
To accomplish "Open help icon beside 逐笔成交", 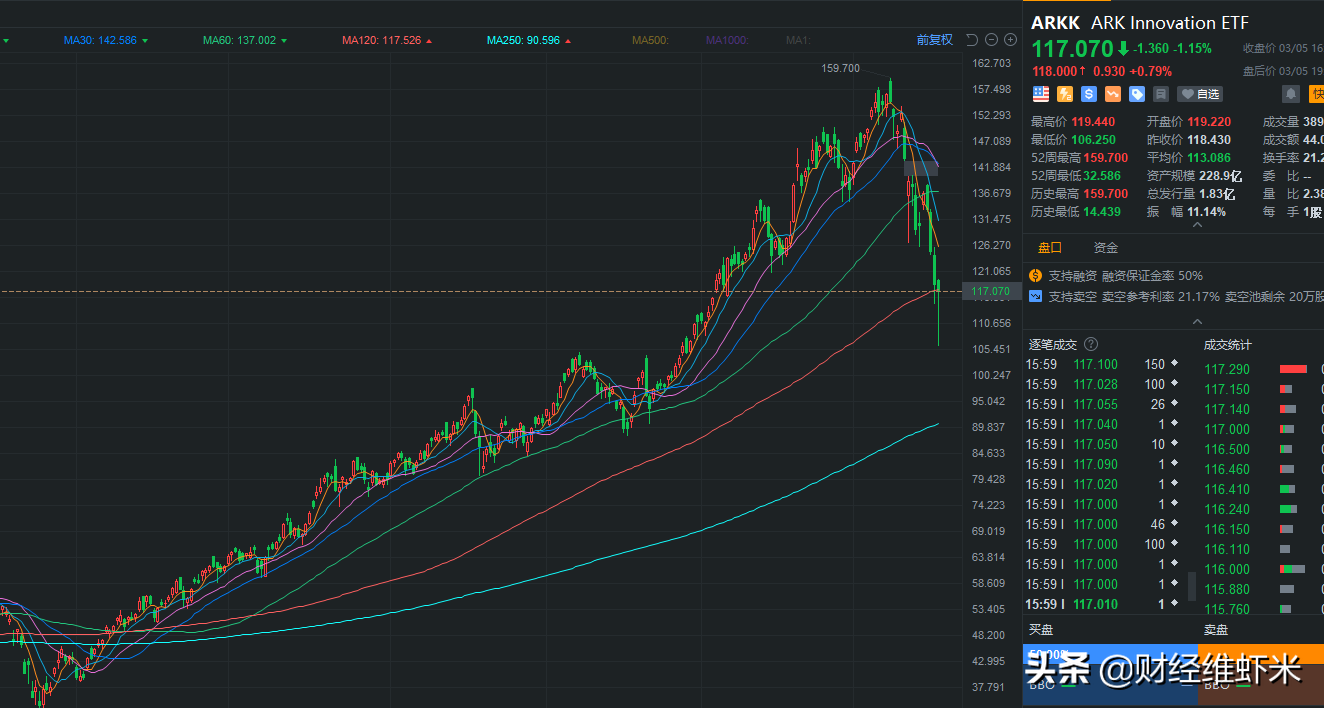I will tap(1091, 344).
